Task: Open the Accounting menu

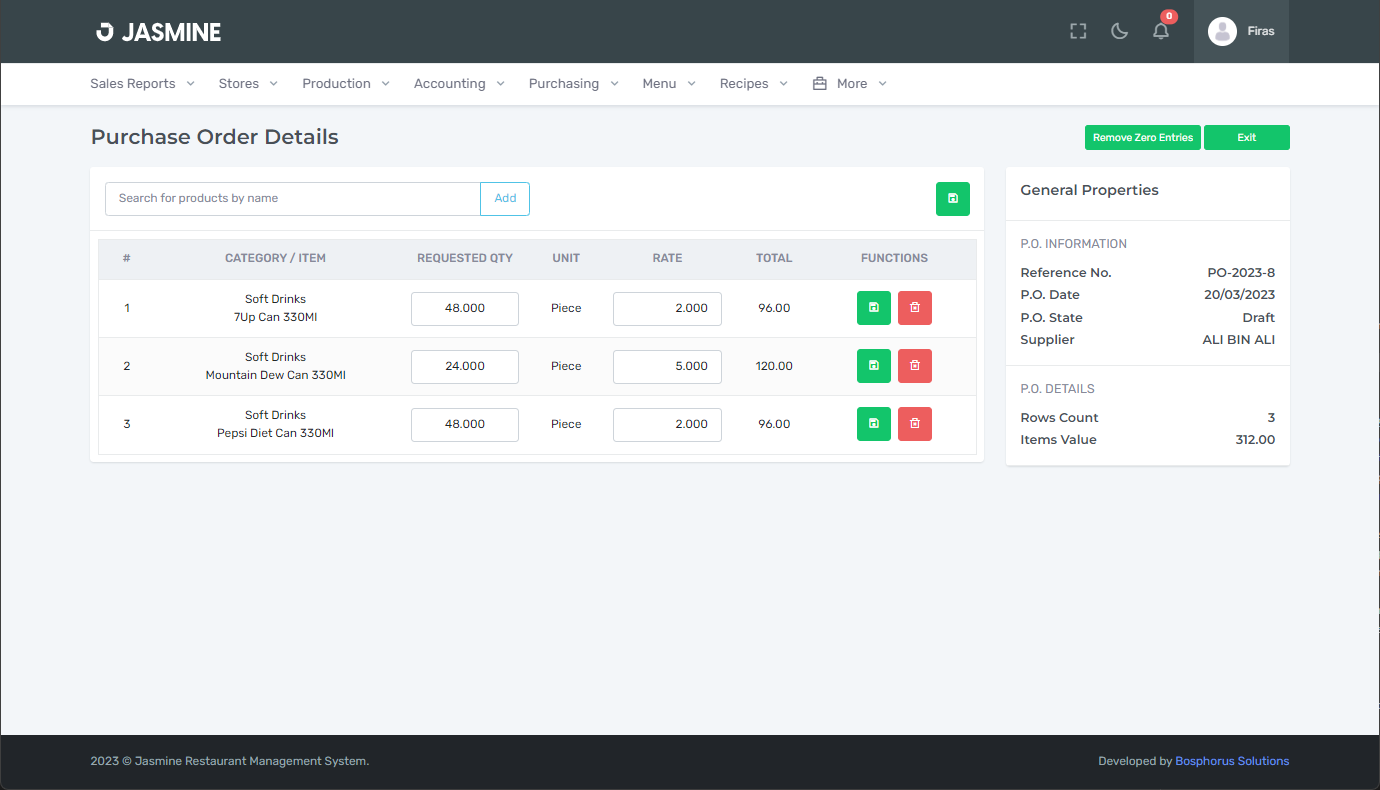Action: (459, 84)
